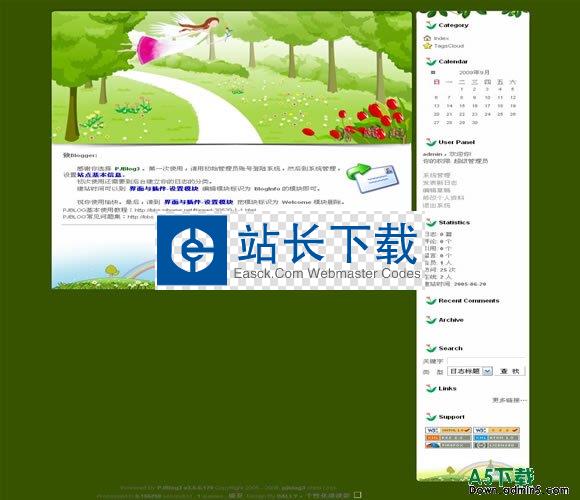Screen dimensions: 580x500
Task: Click the 退出系统 logout link
Action: point(436,205)
